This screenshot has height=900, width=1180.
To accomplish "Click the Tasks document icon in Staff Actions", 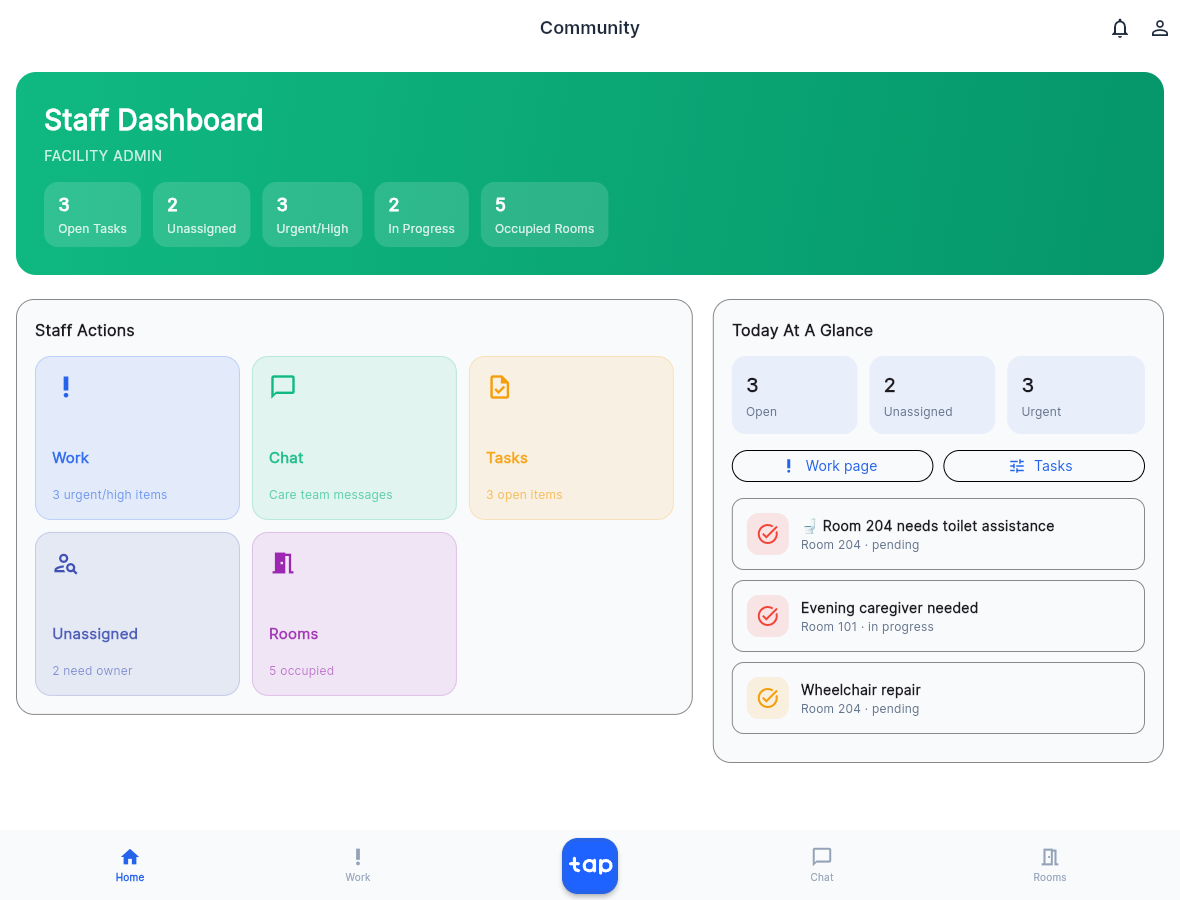I will (499, 387).
